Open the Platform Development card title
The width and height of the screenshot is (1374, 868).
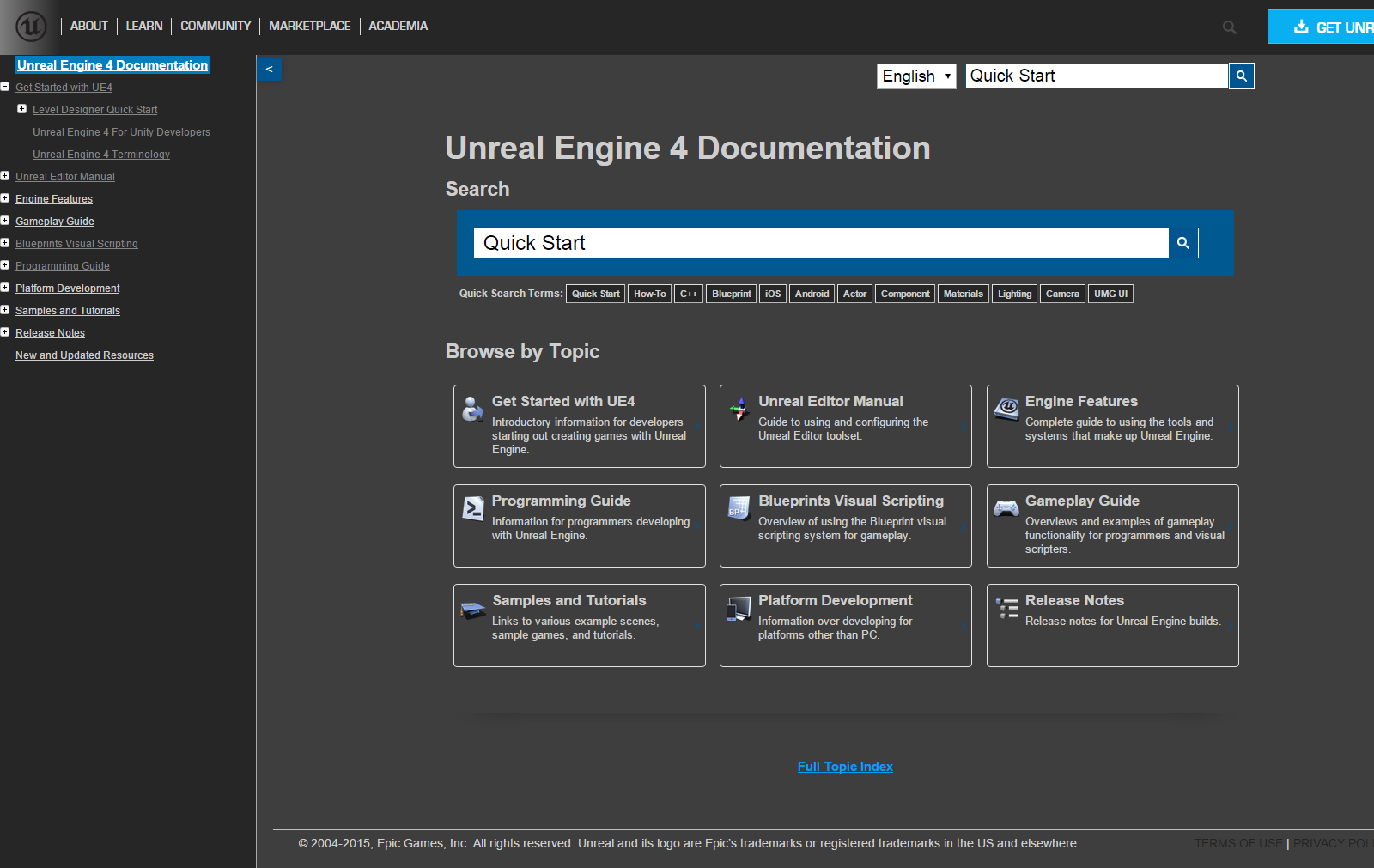pos(836,600)
